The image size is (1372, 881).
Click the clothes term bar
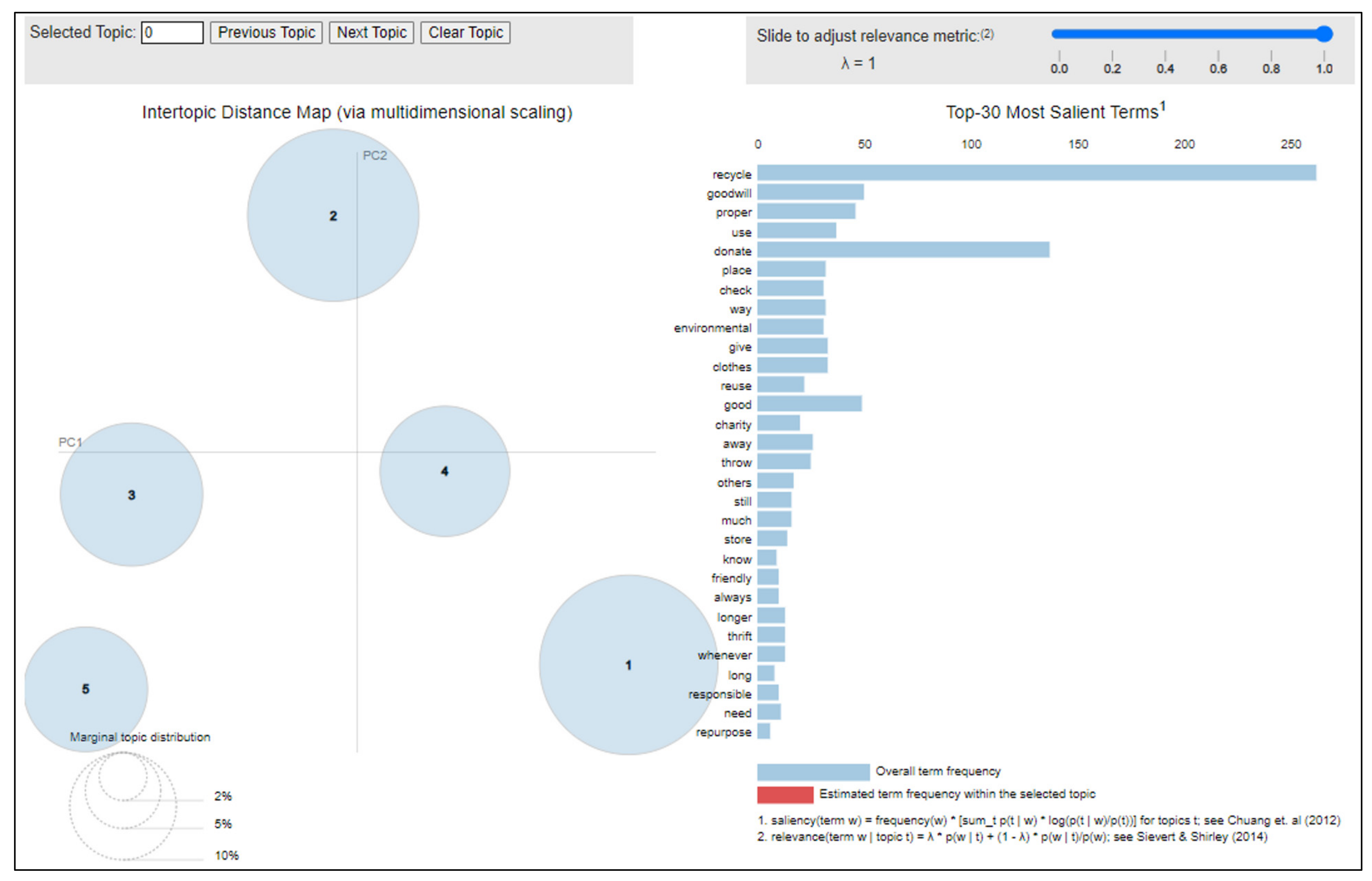pos(792,366)
